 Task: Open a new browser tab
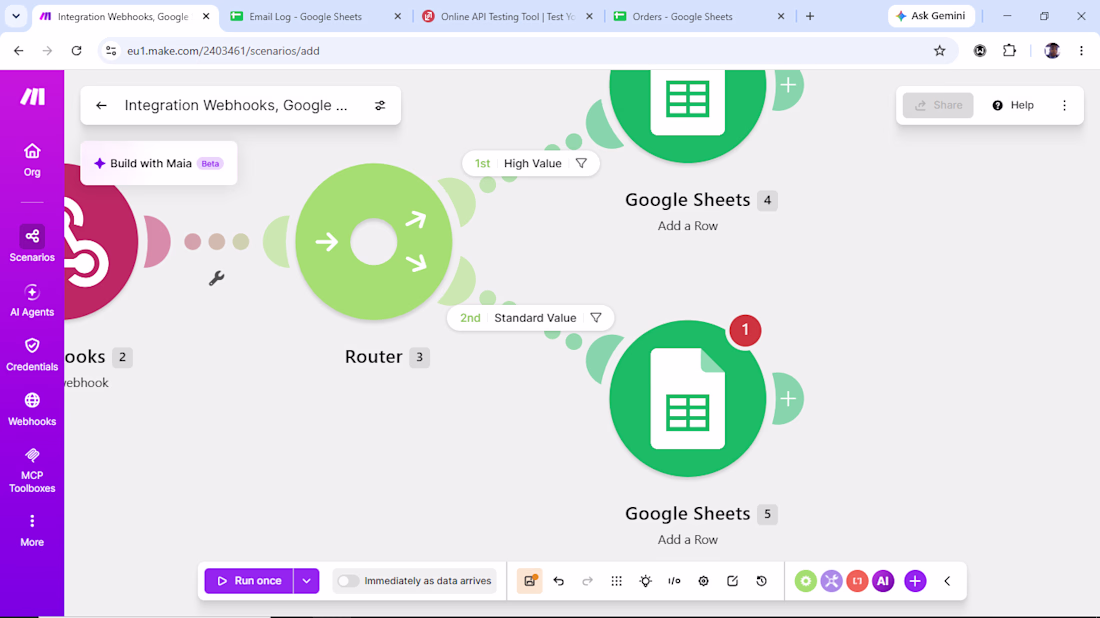click(810, 16)
